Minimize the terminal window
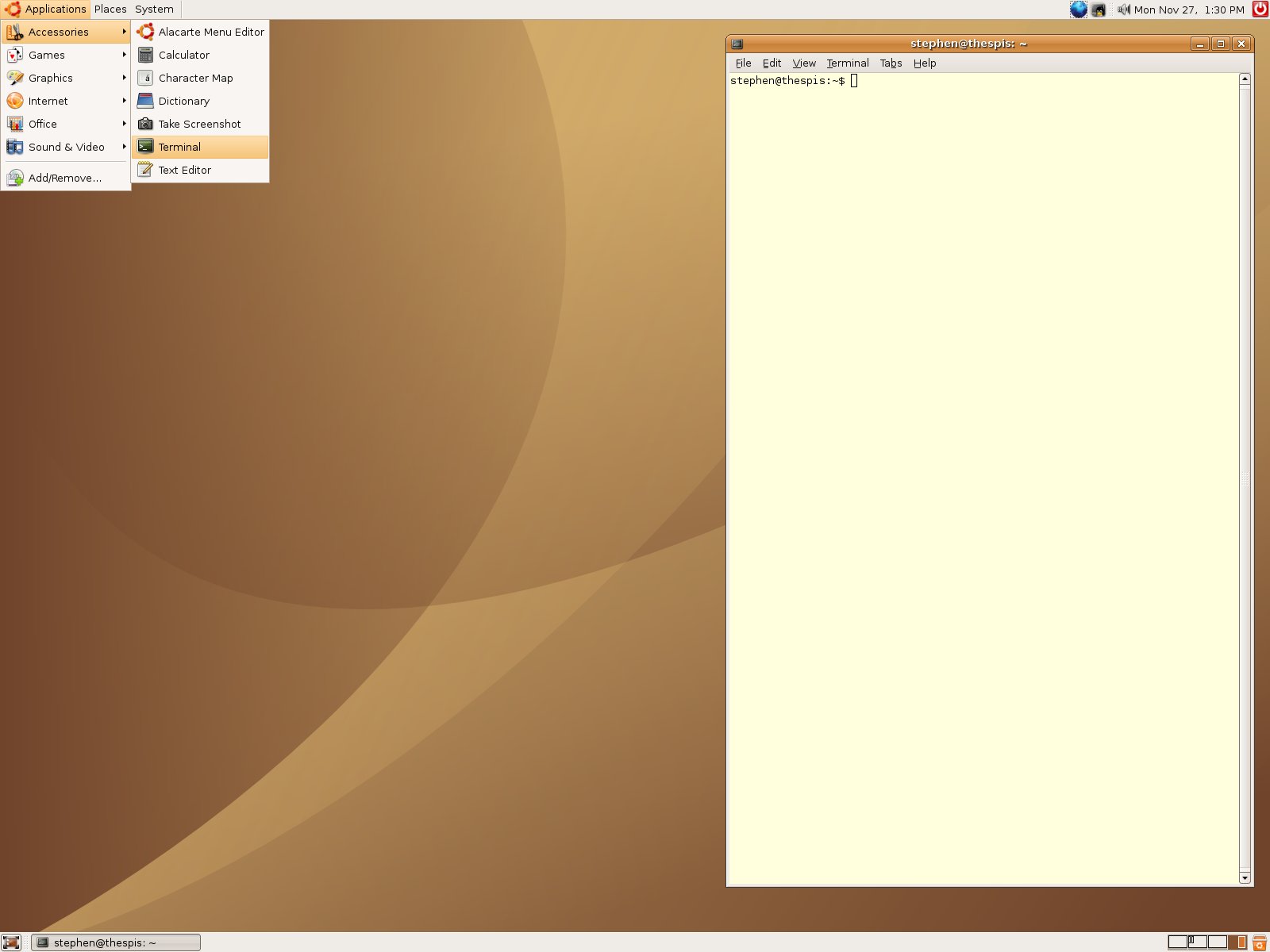Viewport: 1270px width, 952px height. 1200,44
